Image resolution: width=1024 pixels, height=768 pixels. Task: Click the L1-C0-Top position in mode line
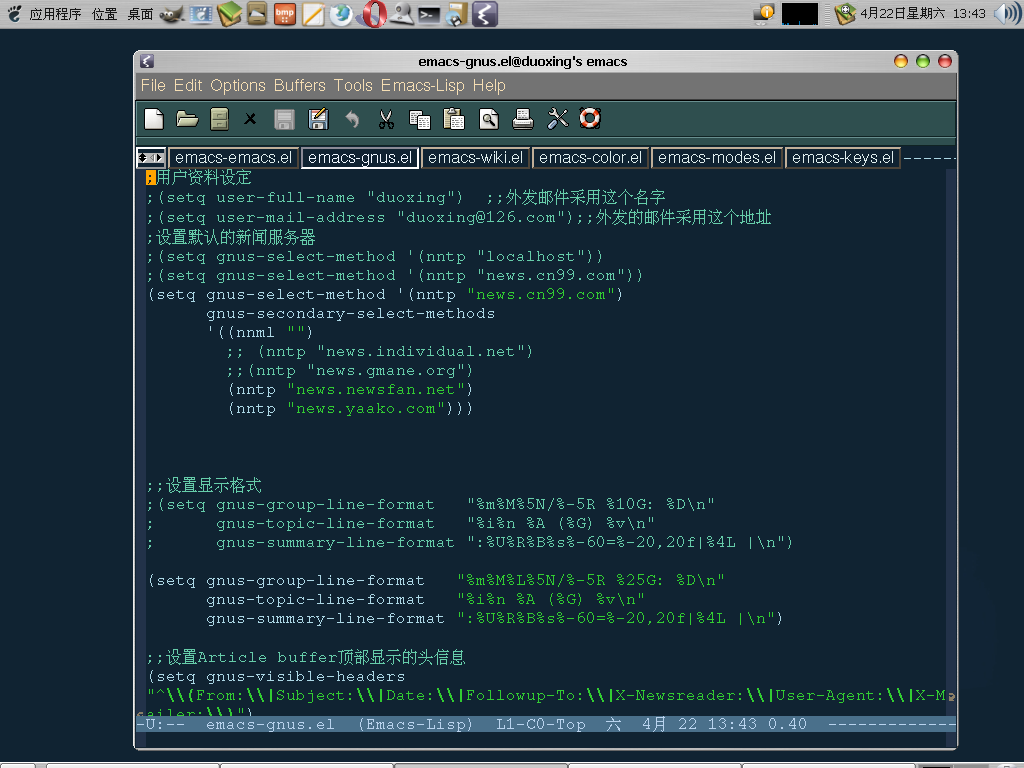tap(541, 724)
